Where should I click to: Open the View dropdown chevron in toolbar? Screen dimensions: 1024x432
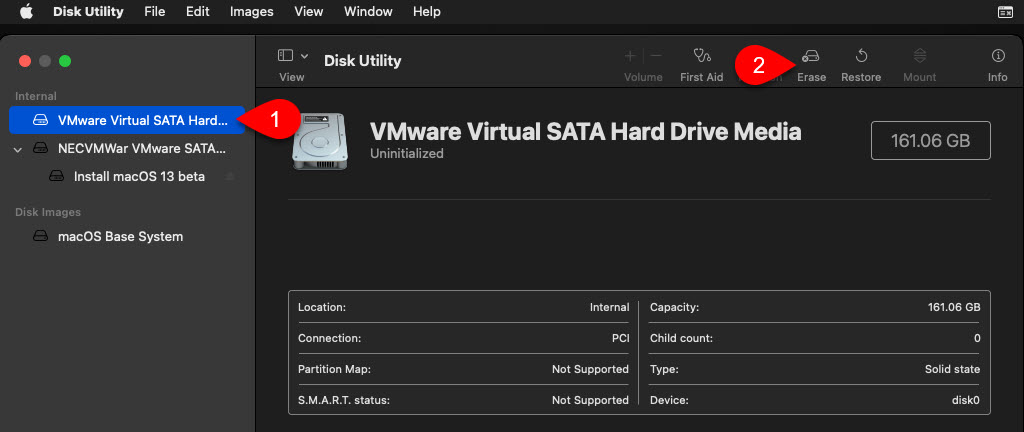(304, 56)
